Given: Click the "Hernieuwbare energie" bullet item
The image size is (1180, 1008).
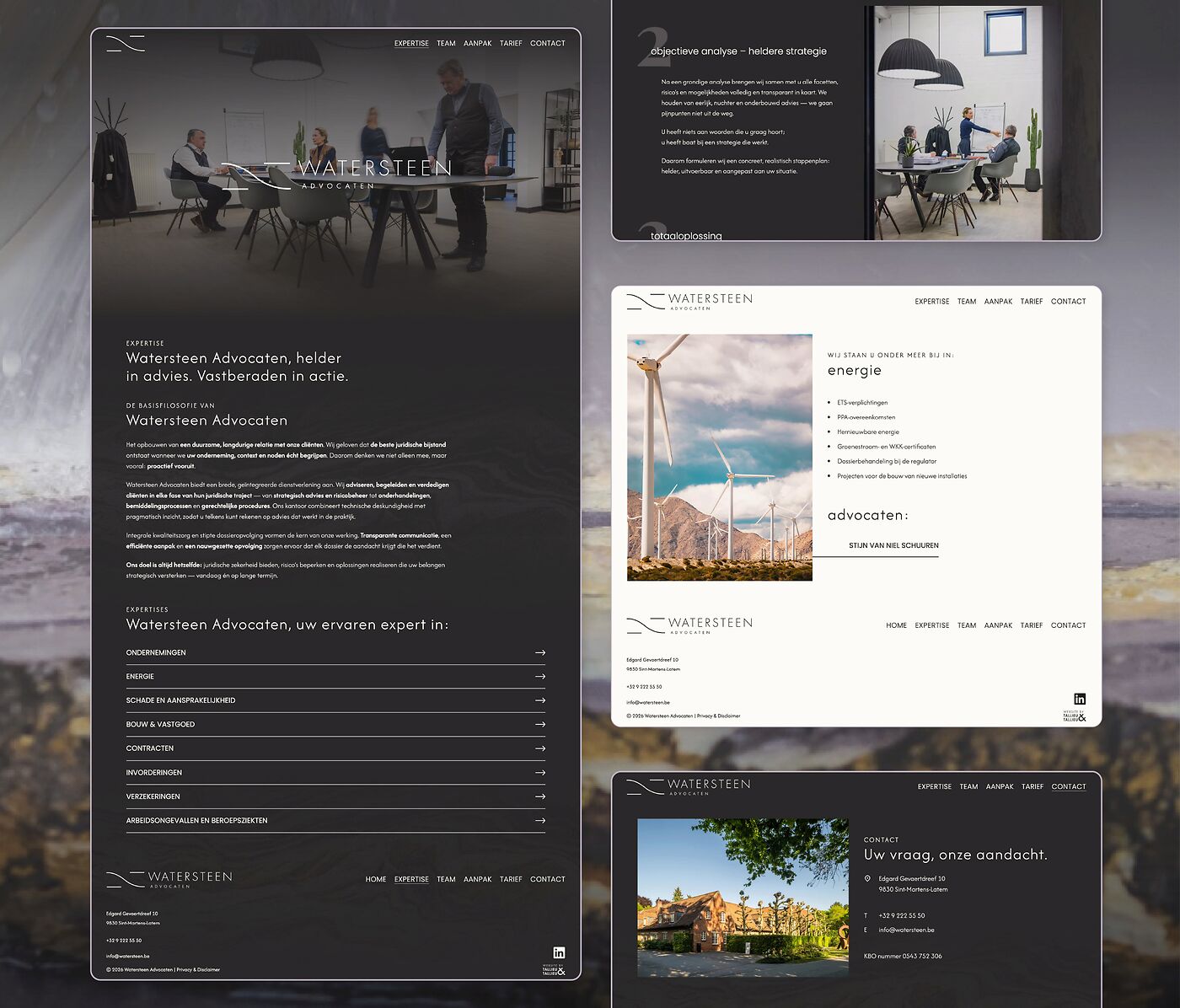Looking at the screenshot, I should coord(868,432).
